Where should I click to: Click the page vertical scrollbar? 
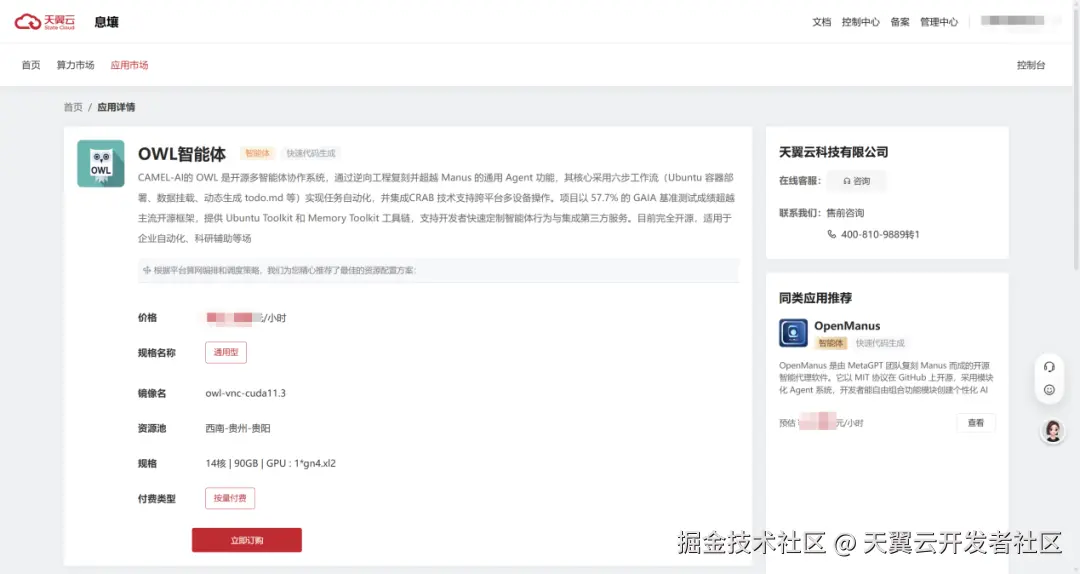(1076, 138)
